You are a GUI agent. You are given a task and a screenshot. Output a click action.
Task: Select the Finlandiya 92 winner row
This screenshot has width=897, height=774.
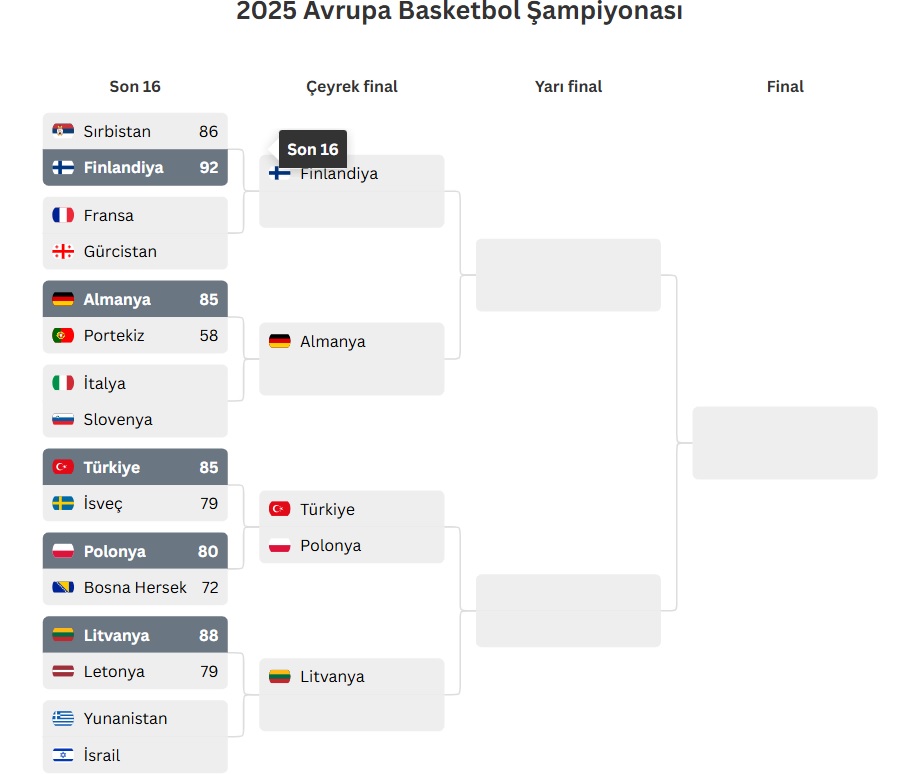coord(135,168)
